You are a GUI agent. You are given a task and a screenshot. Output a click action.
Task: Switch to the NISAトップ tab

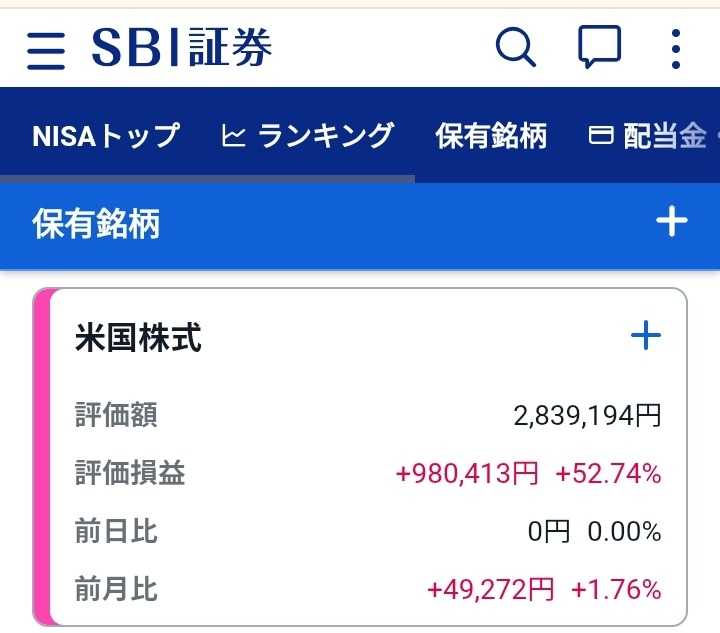(106, 136)
